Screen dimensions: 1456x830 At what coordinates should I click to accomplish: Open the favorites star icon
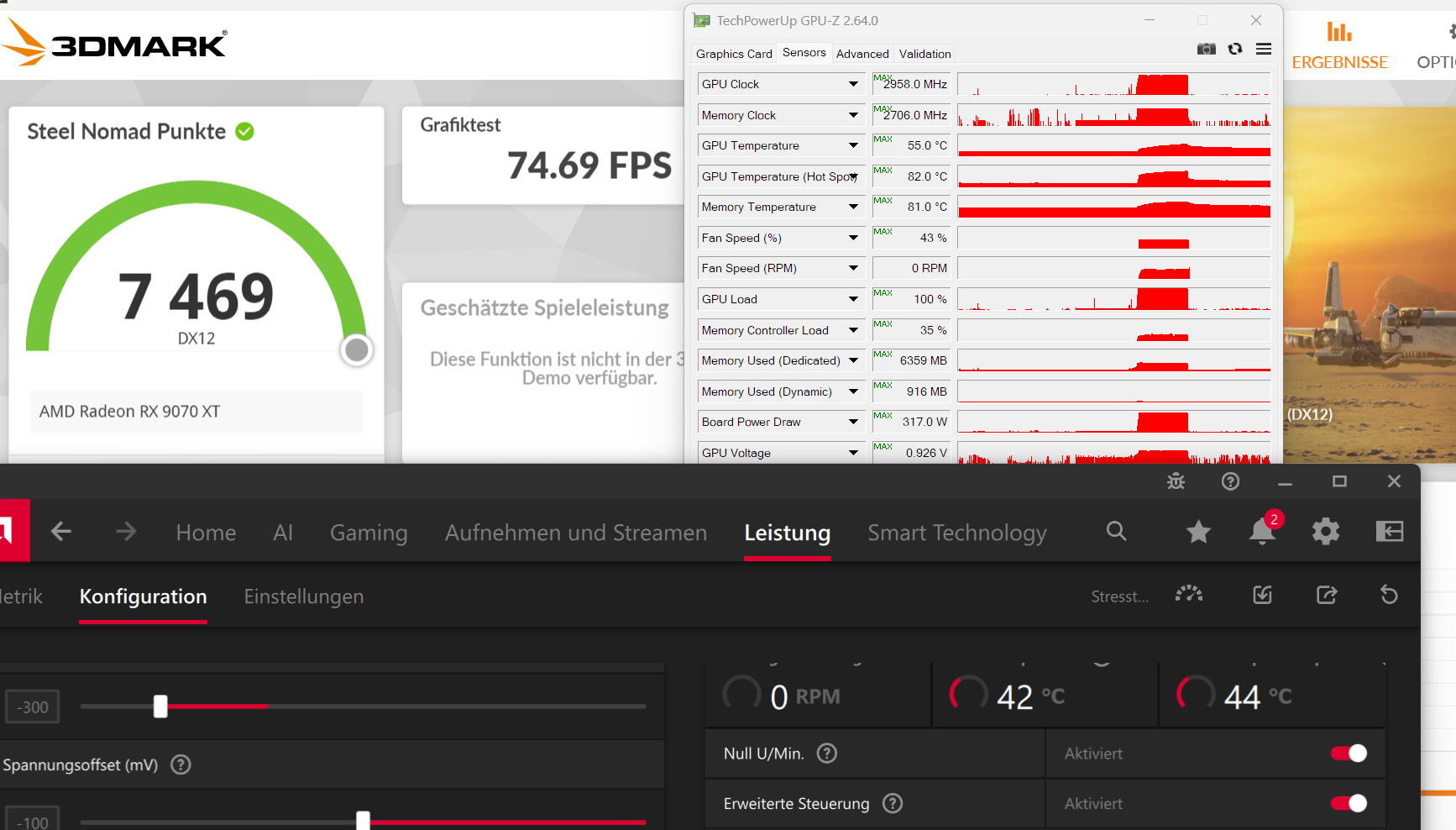(1198, 532)
